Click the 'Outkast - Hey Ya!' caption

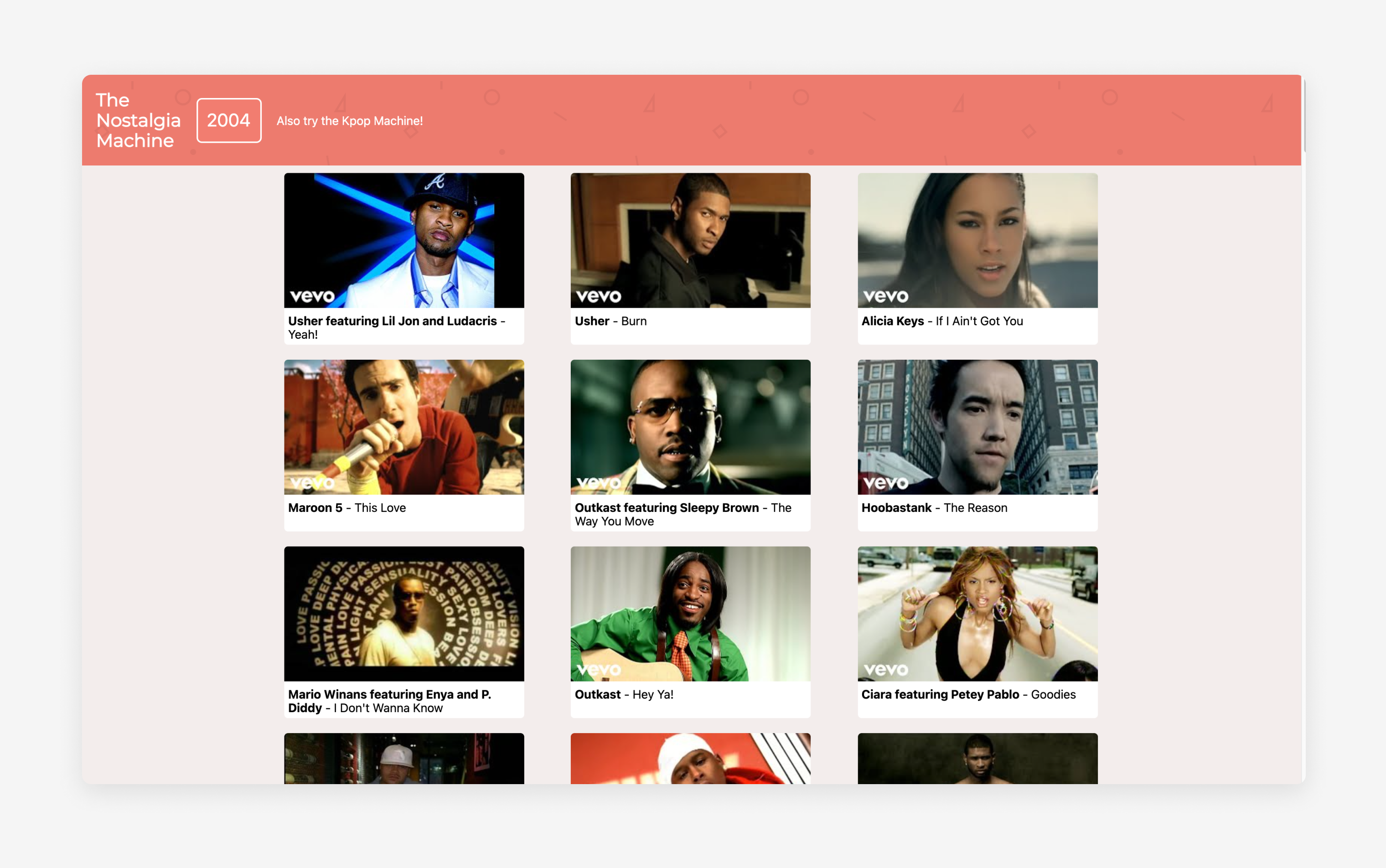coord(624,694)
